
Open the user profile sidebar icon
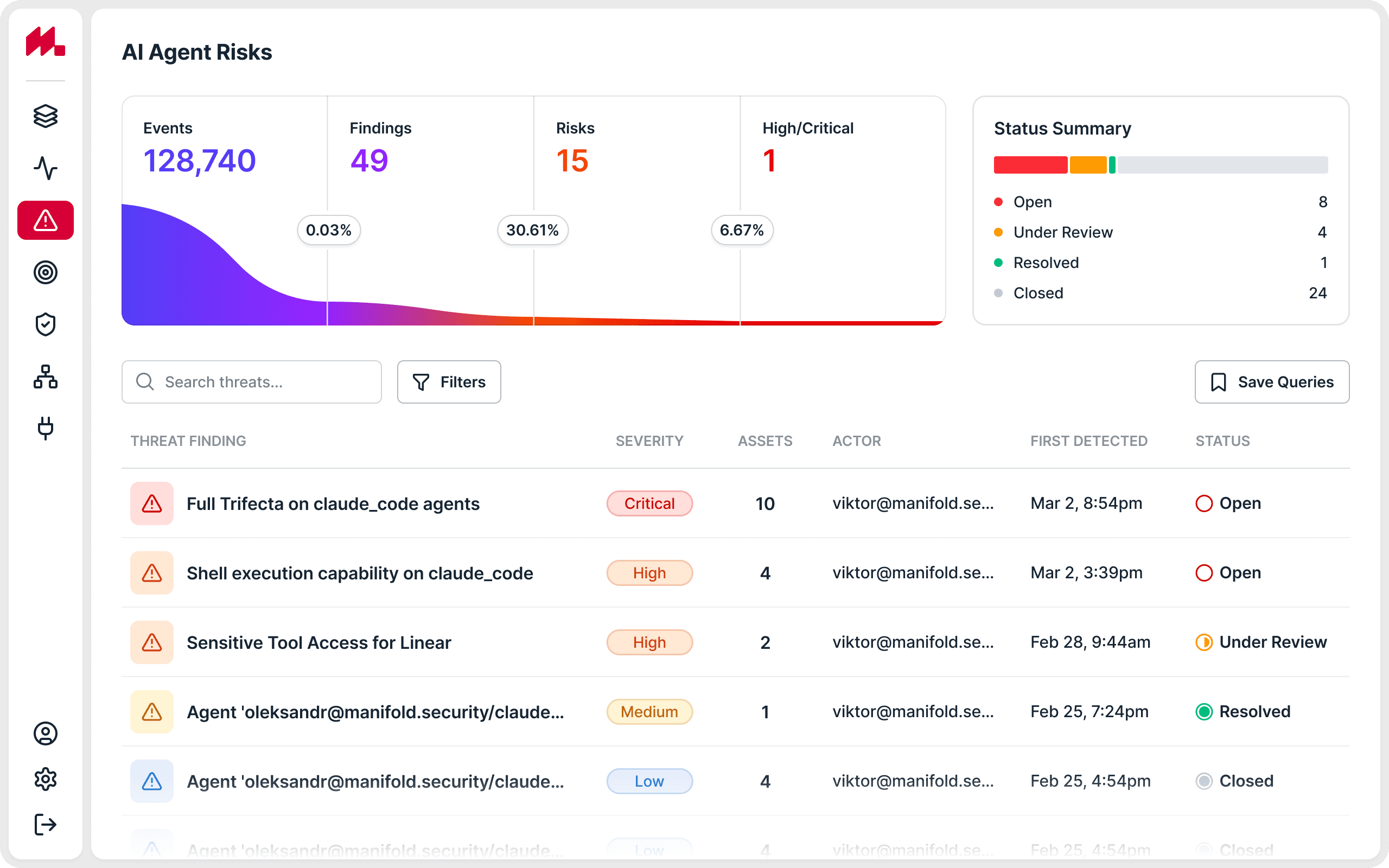pos(46,733)
